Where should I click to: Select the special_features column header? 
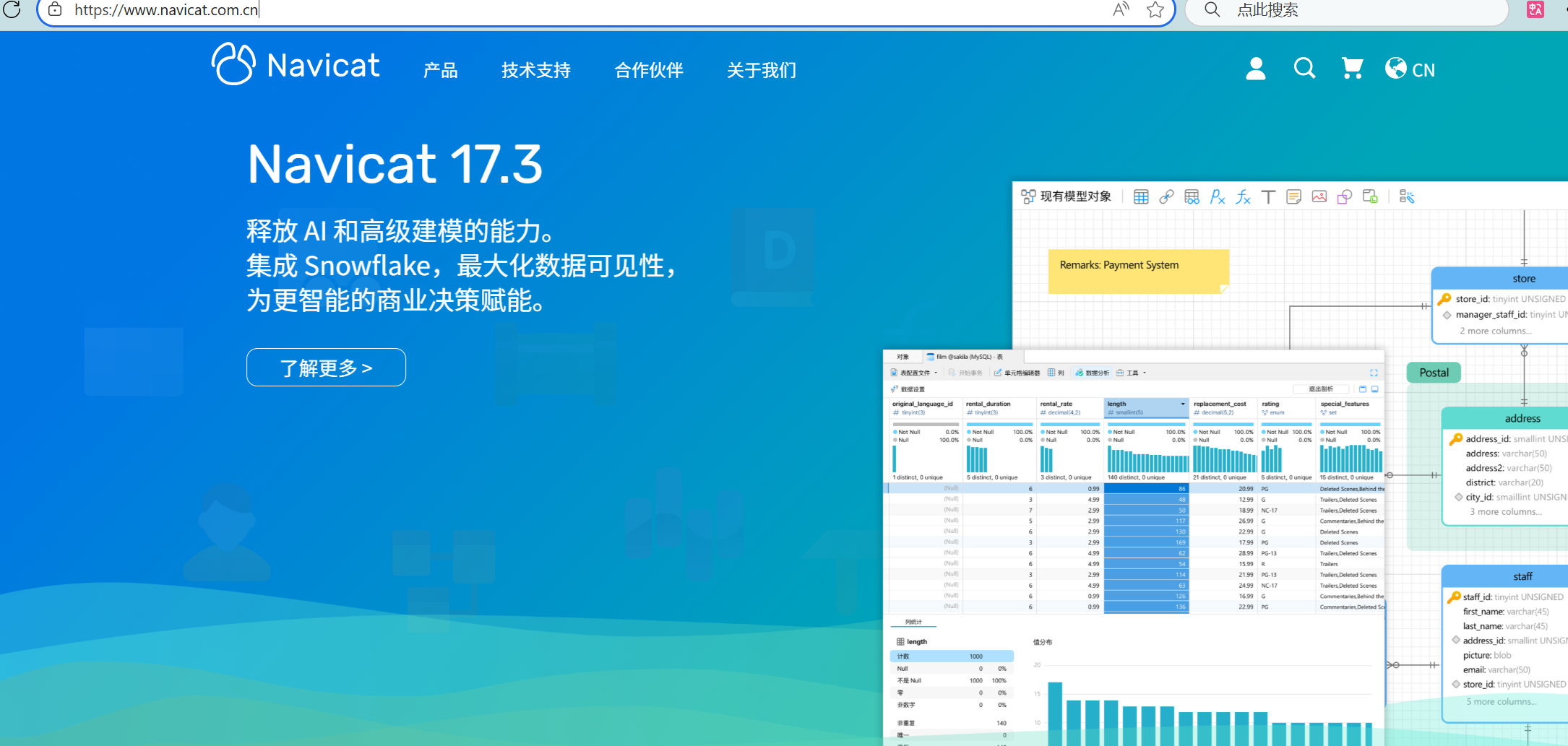[1351, 407]
